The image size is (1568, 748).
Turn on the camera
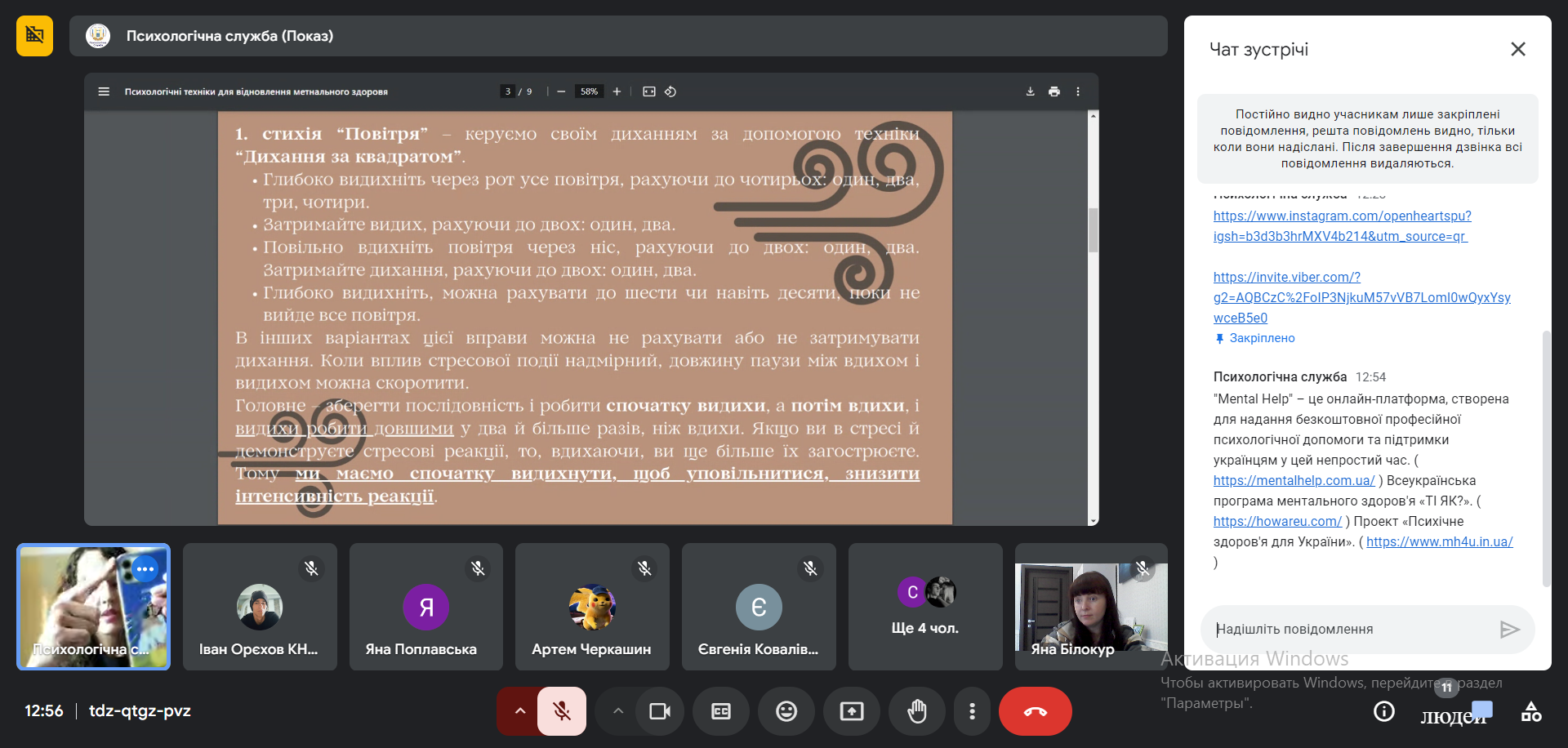coord(659,711)
